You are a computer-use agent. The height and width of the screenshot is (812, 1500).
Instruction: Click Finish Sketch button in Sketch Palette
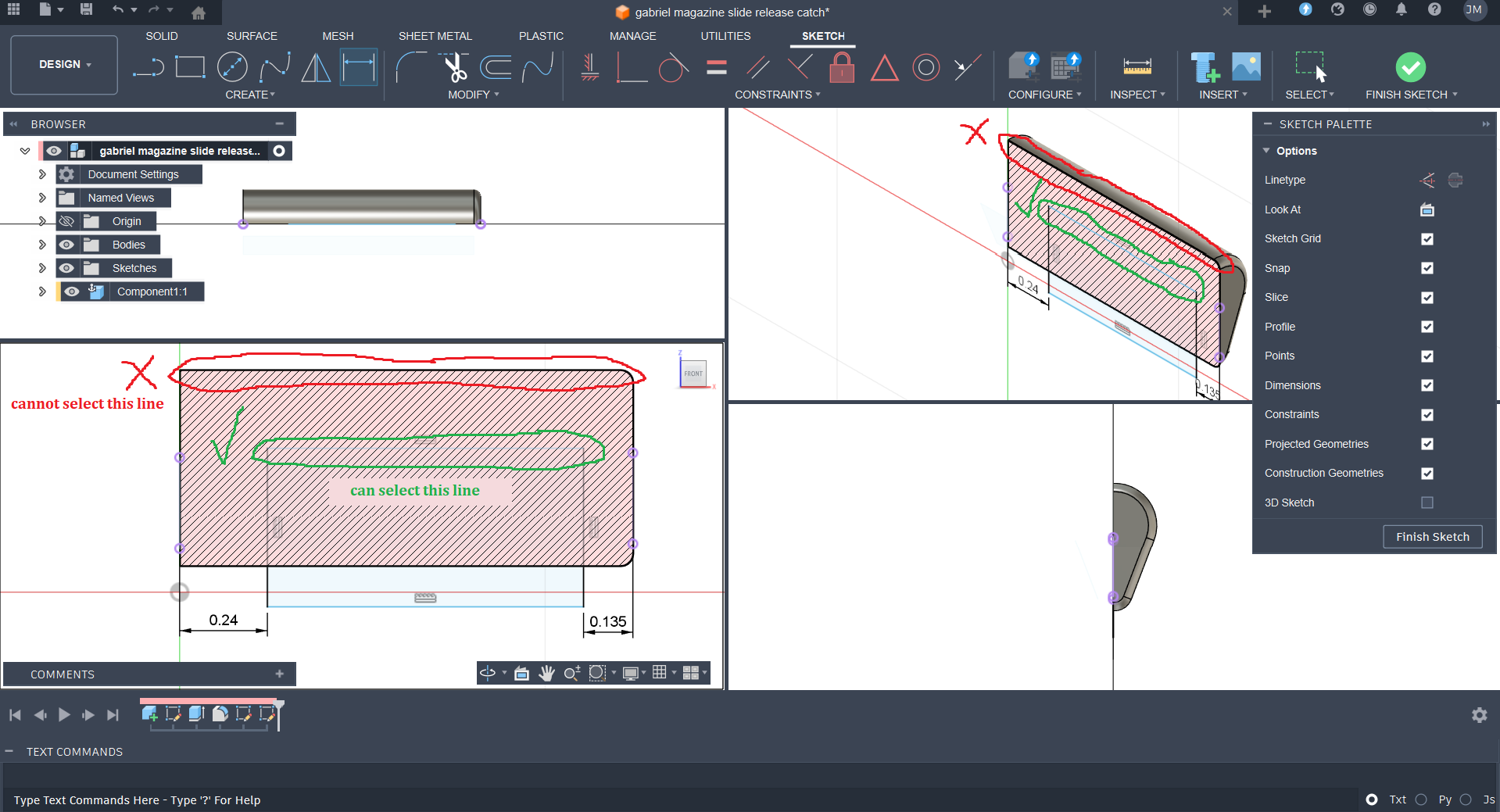click(1432, 537)
